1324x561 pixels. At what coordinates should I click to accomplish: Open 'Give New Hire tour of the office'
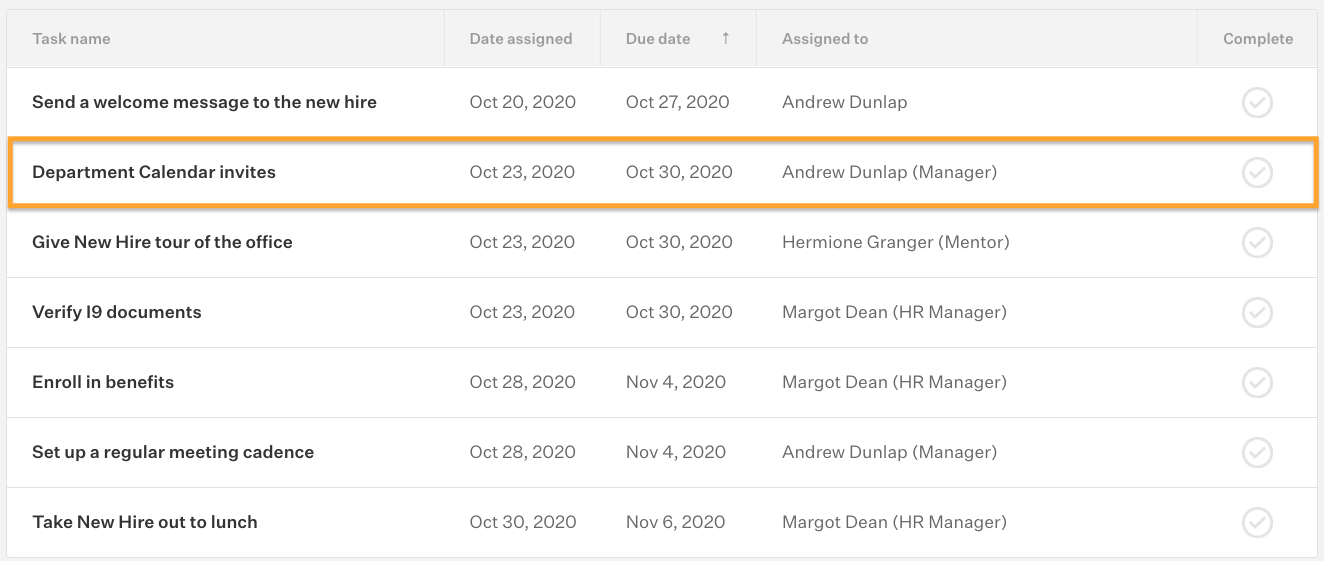(x=162, y=242)
